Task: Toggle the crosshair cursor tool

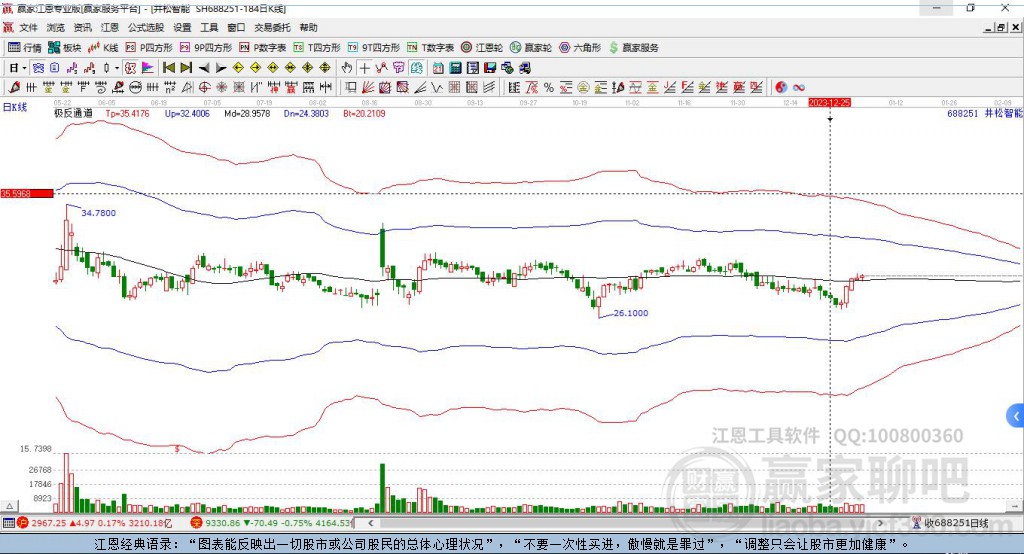Action: (364, 68)
